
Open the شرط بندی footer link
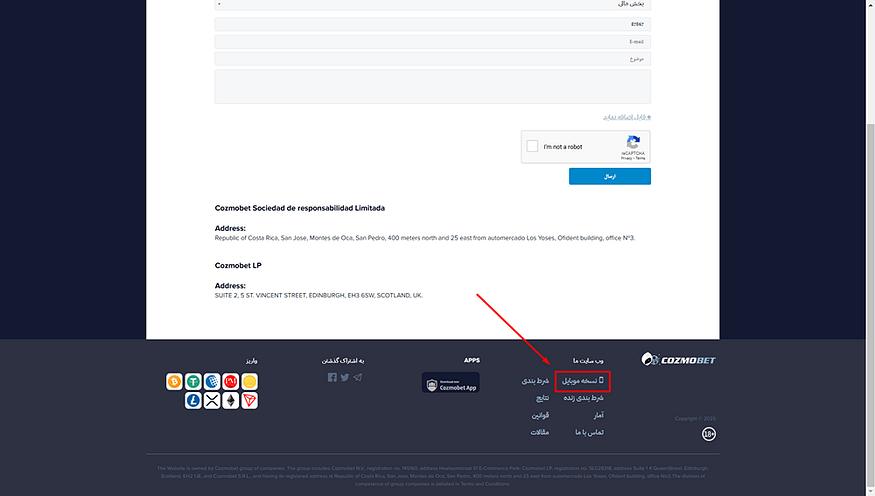(x=535, y=381)
